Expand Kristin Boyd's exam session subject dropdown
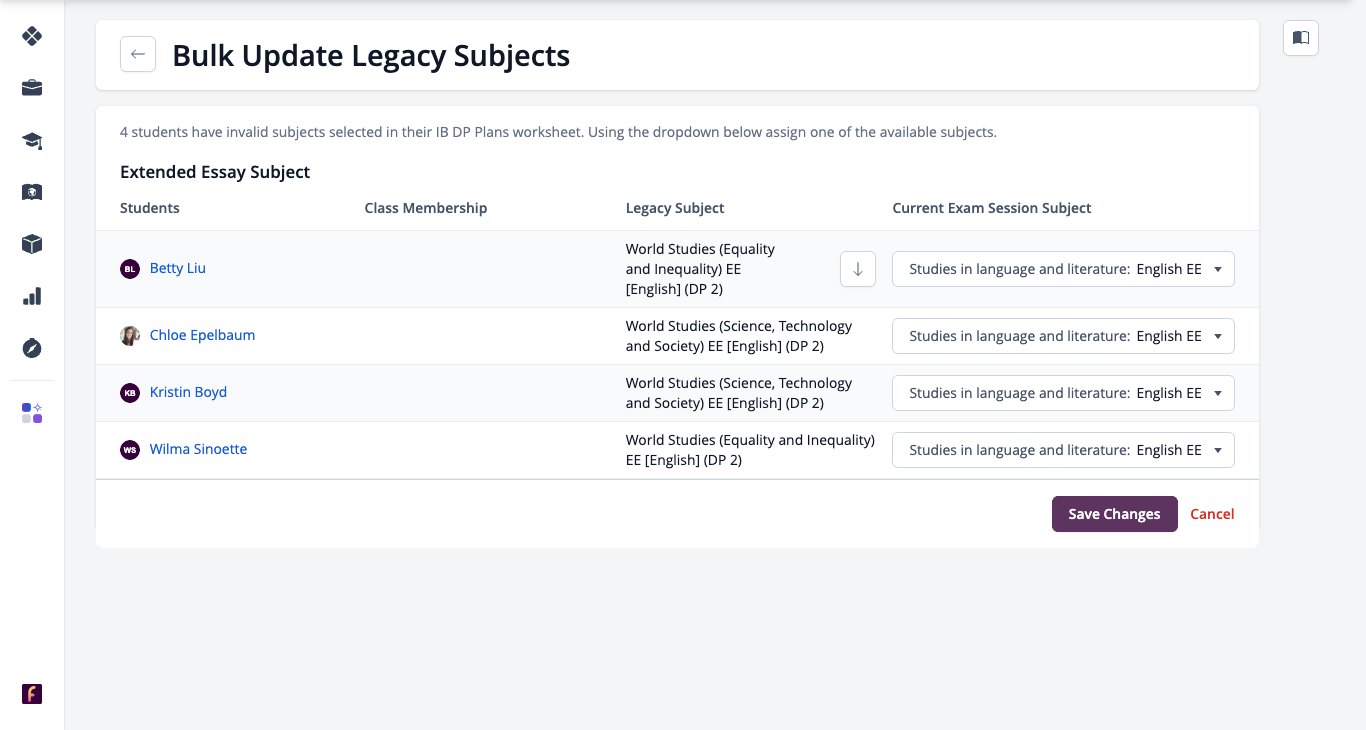 coord(1063,393)
